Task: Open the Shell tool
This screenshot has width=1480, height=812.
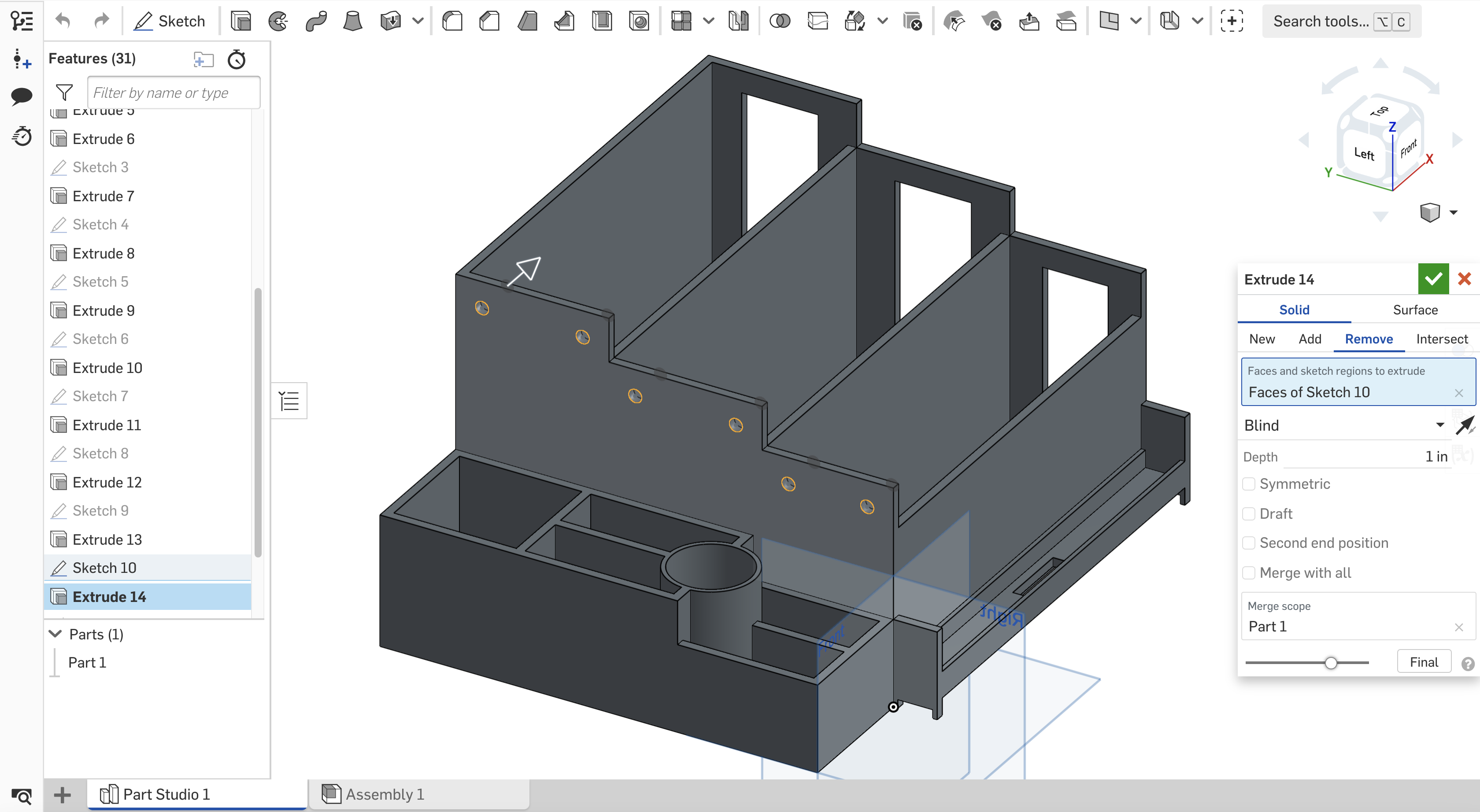Action: (602, 21)
